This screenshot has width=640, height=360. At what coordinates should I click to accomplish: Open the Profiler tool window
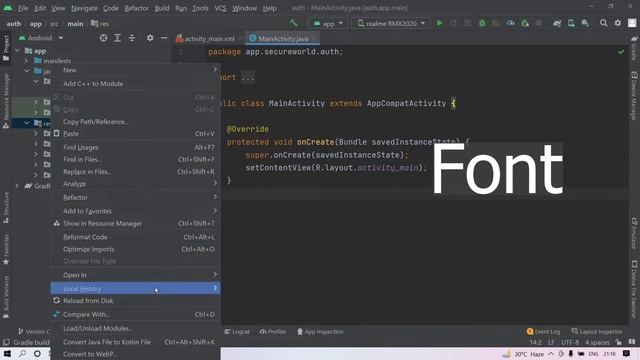[x=273, y=331]
